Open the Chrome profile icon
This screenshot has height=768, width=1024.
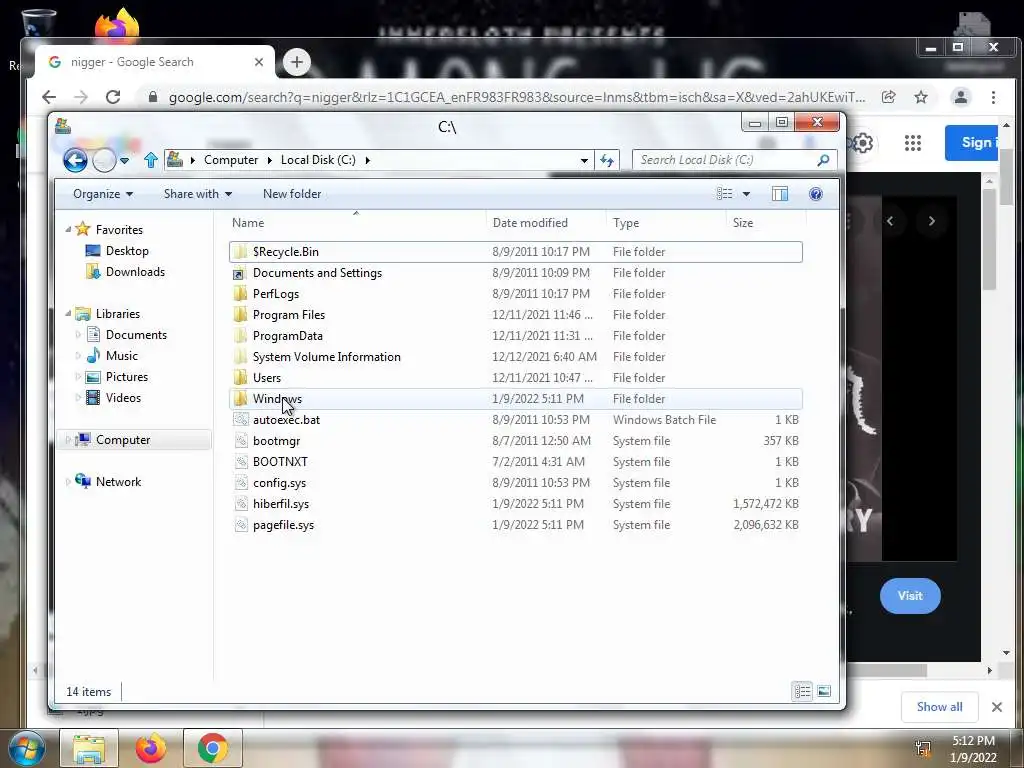pyautogui.click(x=961, y=97)
